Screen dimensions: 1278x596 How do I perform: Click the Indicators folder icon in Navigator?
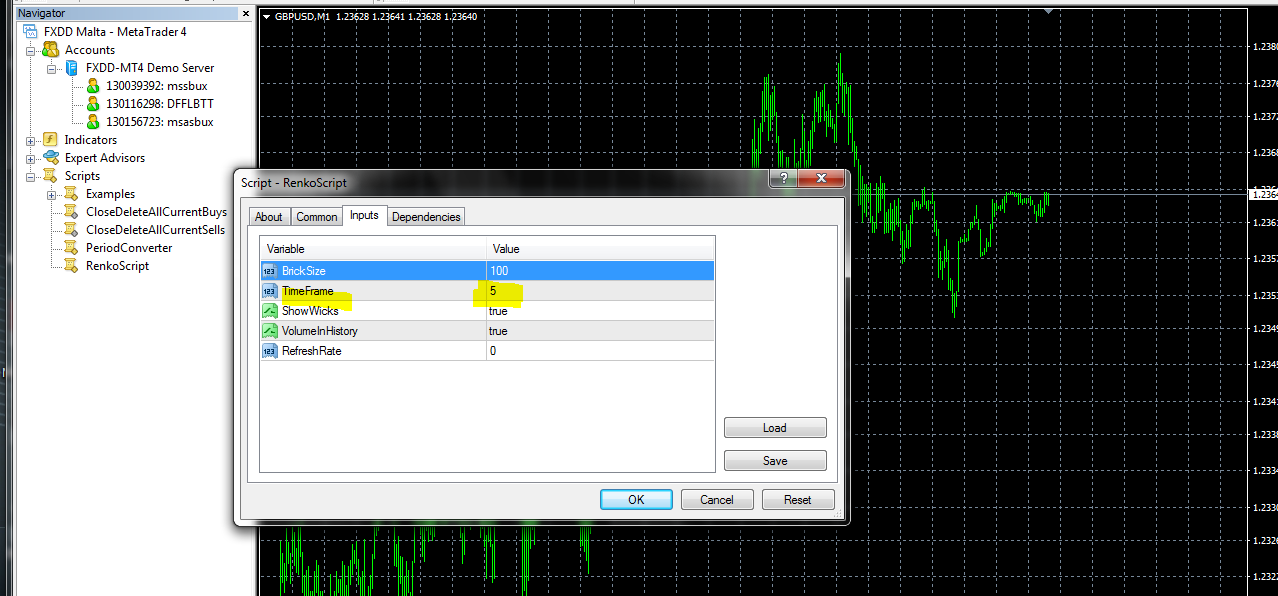click(49, 140)
